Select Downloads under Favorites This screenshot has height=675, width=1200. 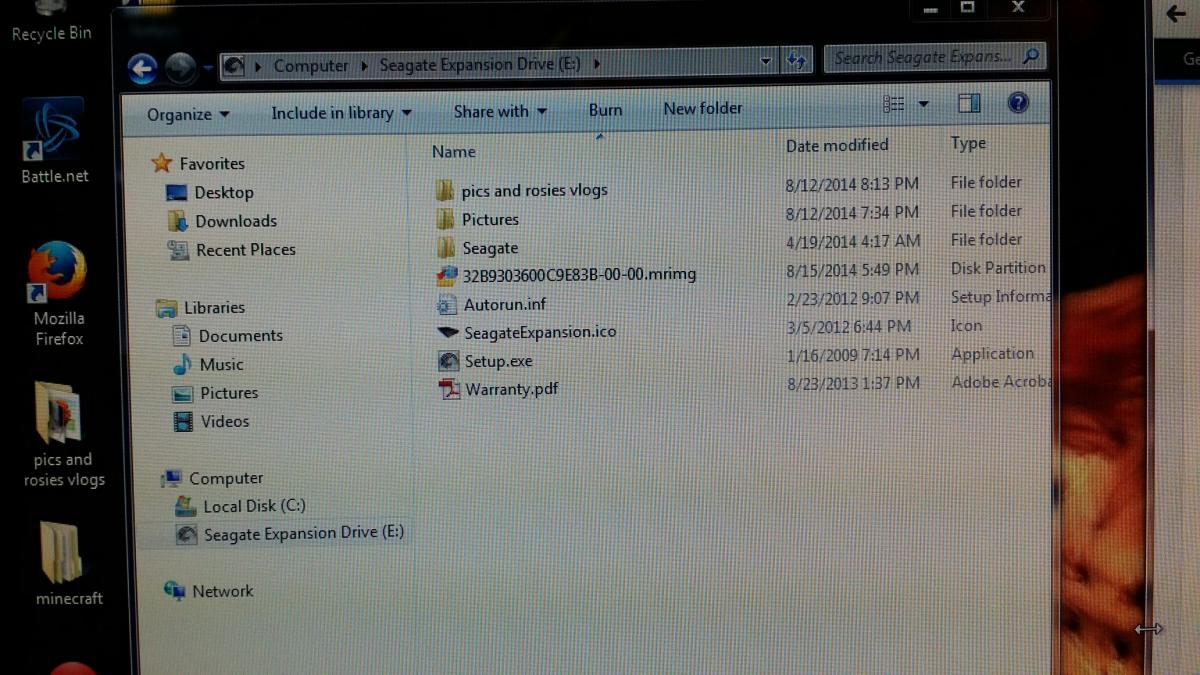pyautogui.click(x=236, y=222)
